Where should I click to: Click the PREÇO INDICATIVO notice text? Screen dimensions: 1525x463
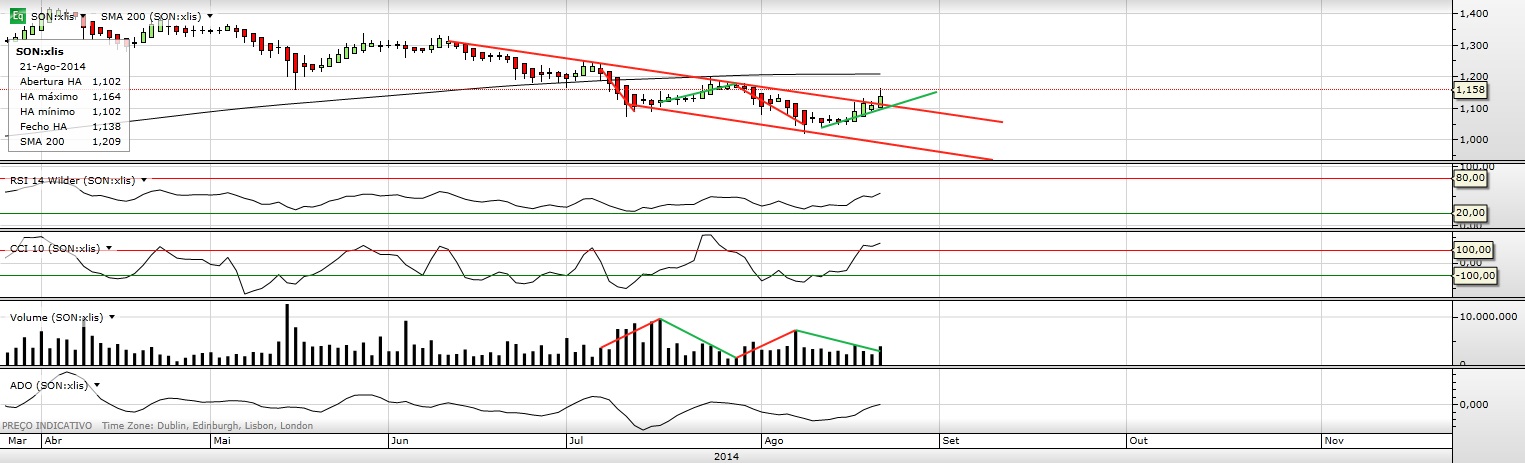pos(47,426)
